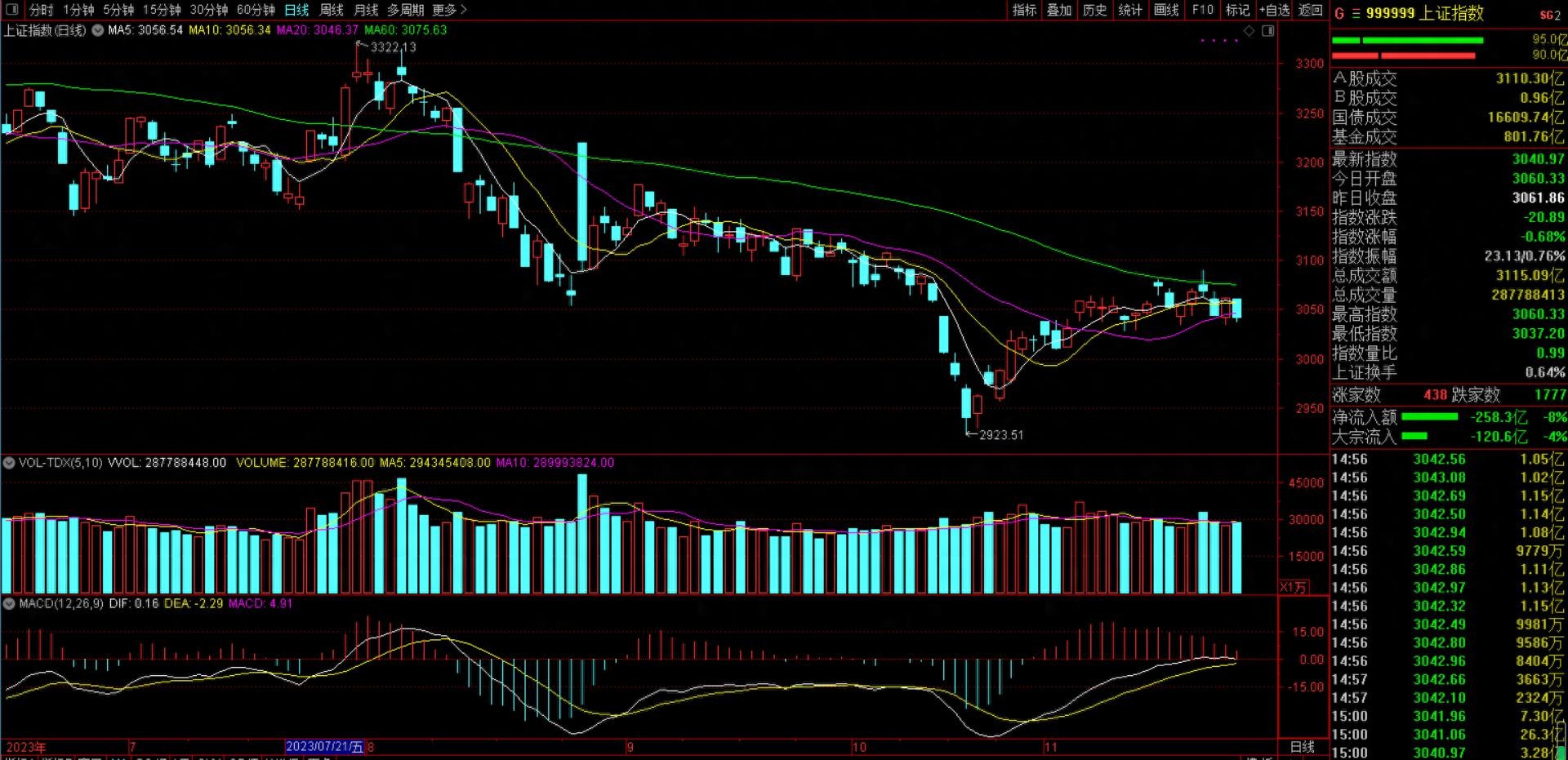Select the 60分钟 period tab
1568x760 pixels.
[256, 10]
